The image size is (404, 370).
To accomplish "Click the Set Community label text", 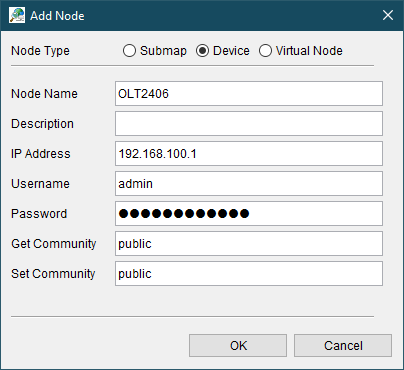I will click(x=53, y=274).
